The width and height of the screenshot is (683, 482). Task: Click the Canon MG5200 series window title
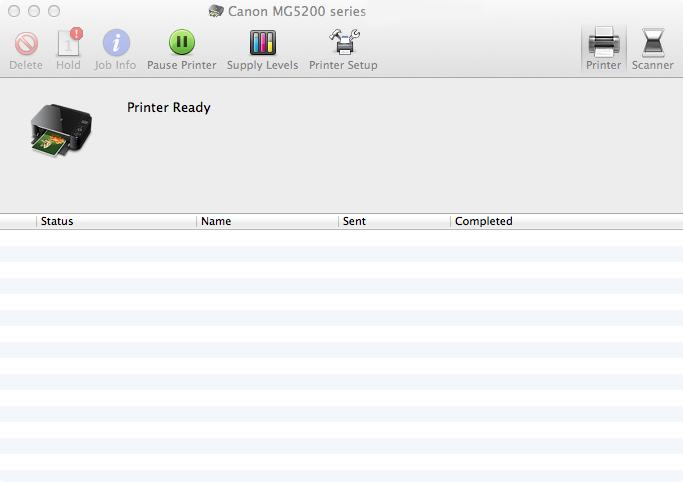[297, 11]
